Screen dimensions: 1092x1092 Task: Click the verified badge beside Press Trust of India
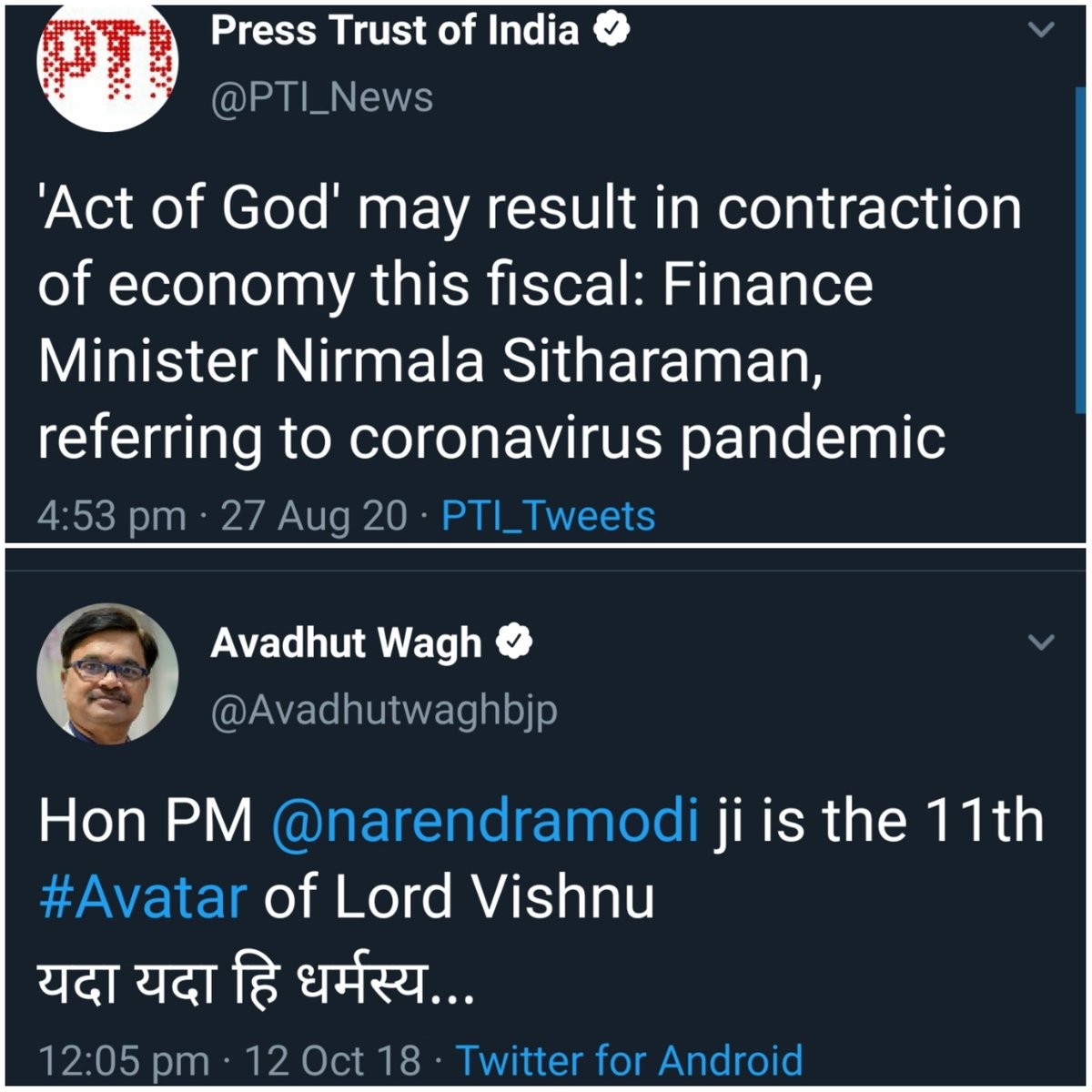point(612,30)
